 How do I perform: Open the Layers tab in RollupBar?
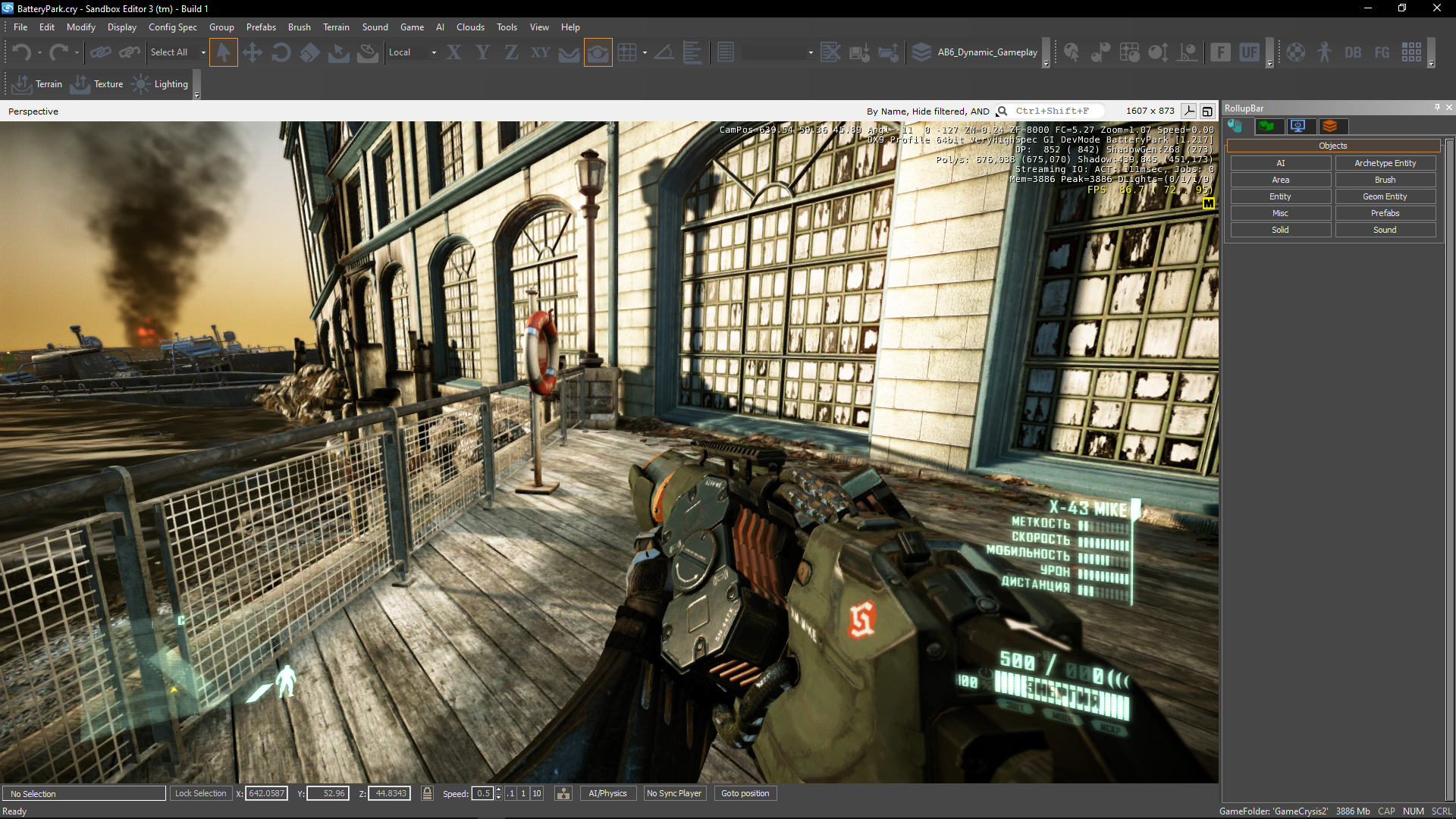[x=1330, y=126]
